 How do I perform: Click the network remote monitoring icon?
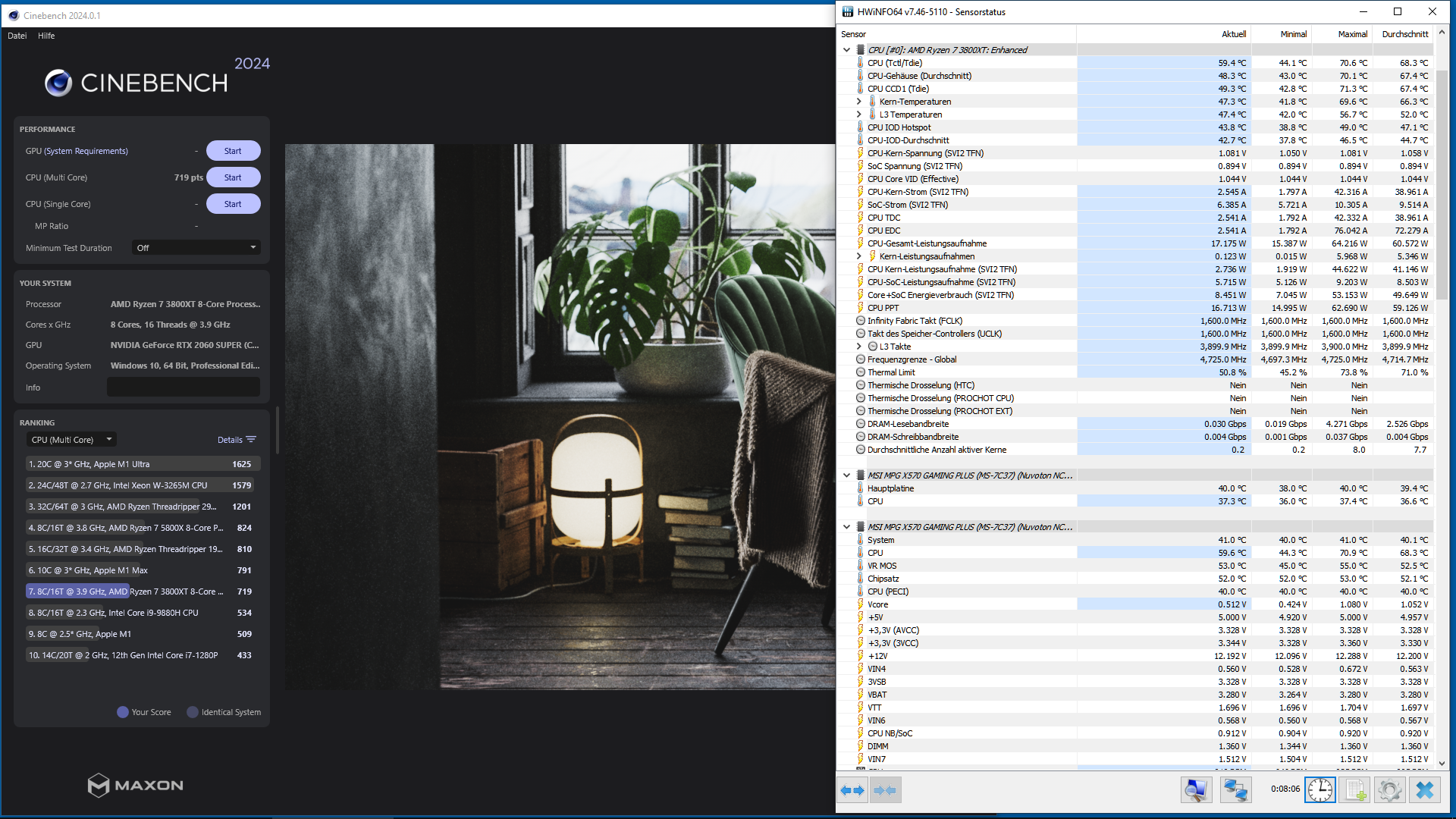click(1235, 790)
